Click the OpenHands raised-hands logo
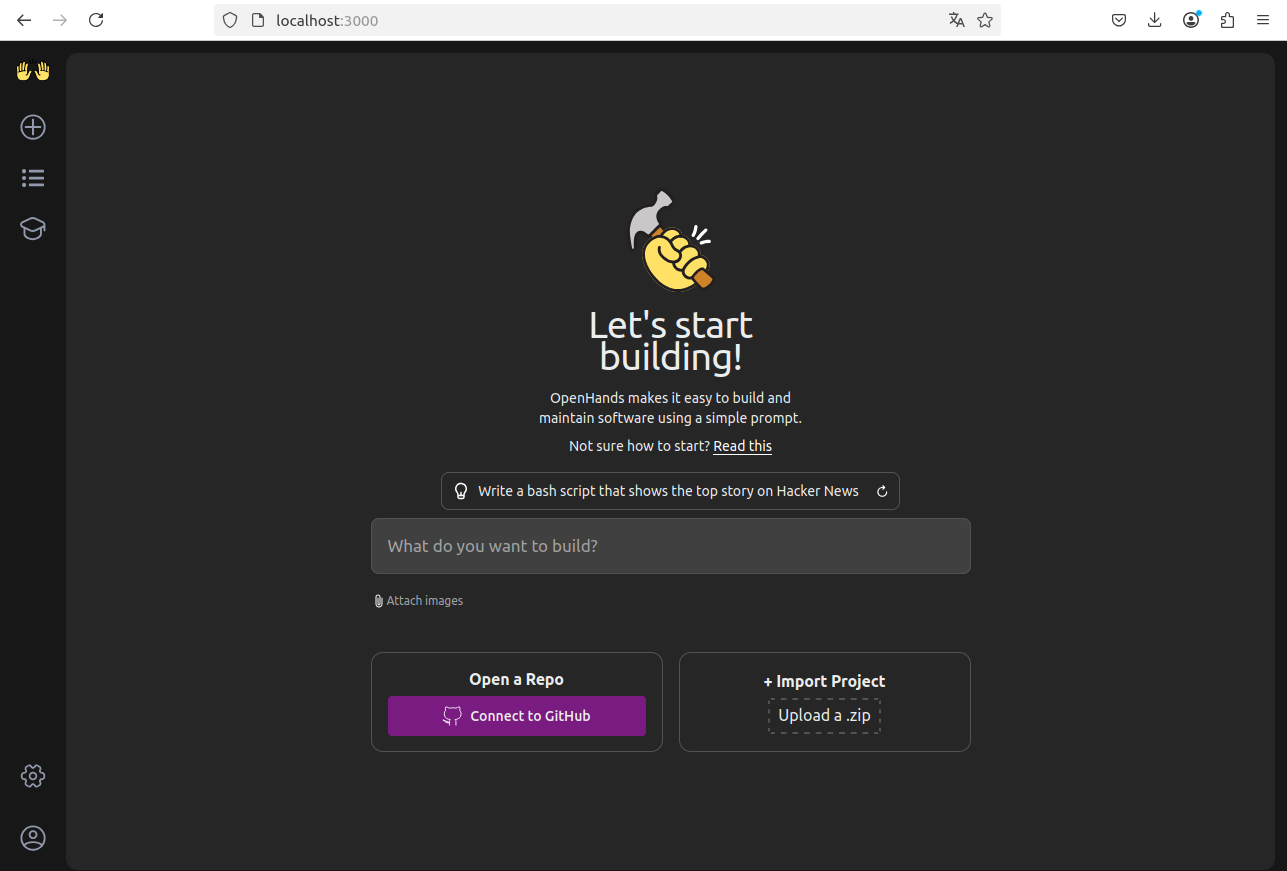Image resolution: width=1287 pixels, height=871 pixels. click(32, 70)
